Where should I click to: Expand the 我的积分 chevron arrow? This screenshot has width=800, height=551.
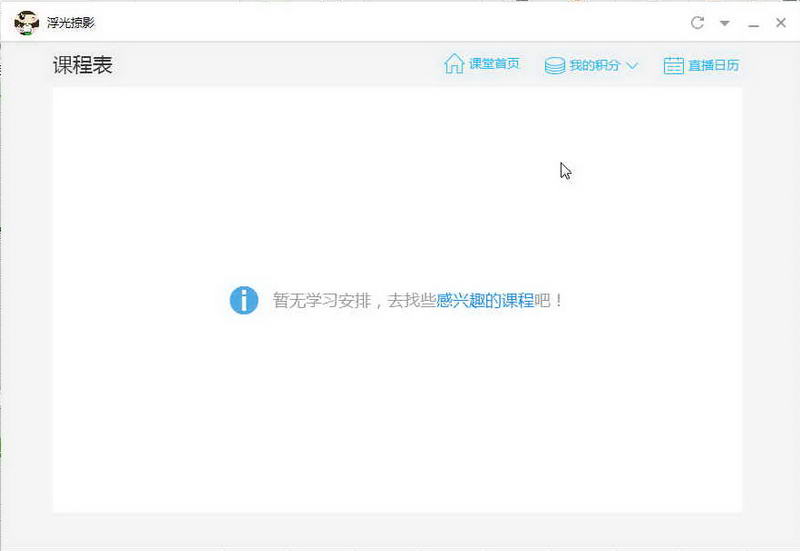click(x=632, y=65)
